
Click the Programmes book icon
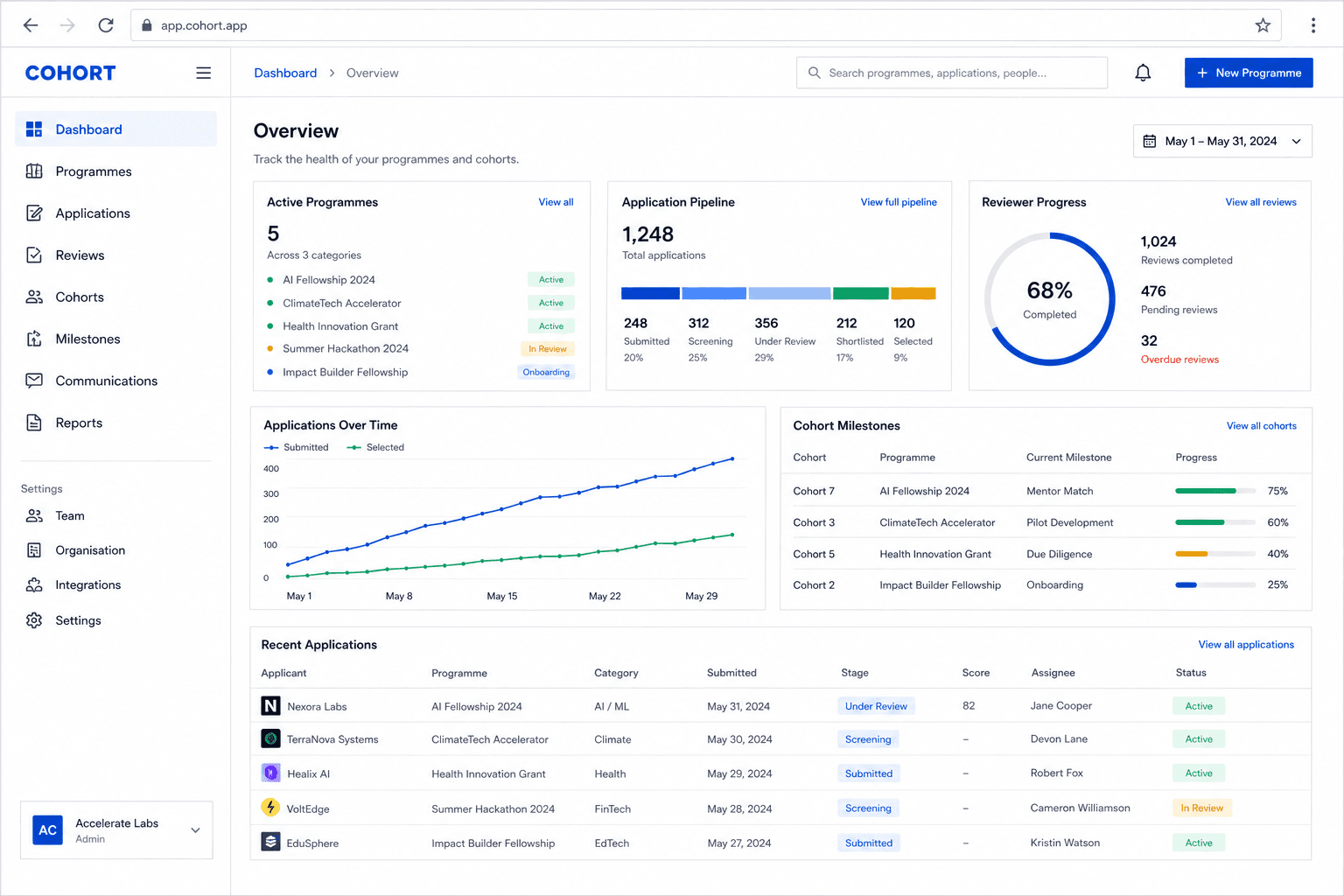click(x=34, y=171)
